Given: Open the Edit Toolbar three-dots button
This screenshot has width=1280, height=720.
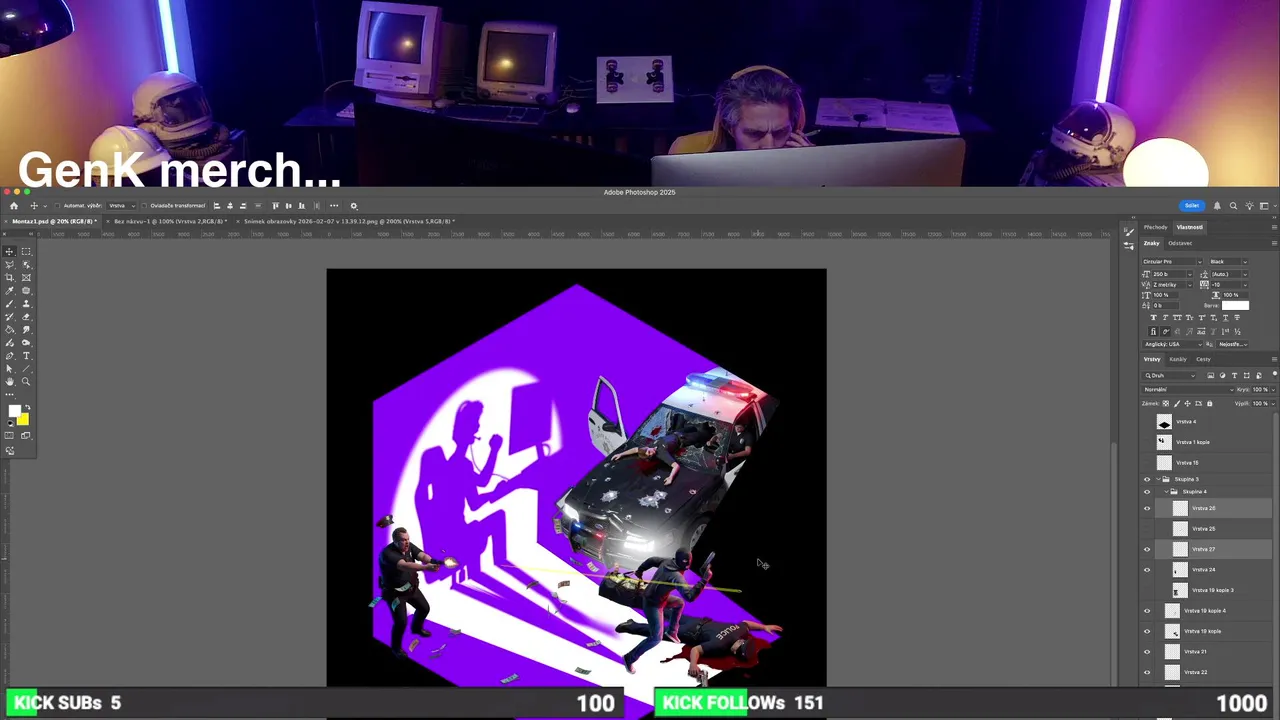Looking at the screenshot, I should (x=9, y=394).
